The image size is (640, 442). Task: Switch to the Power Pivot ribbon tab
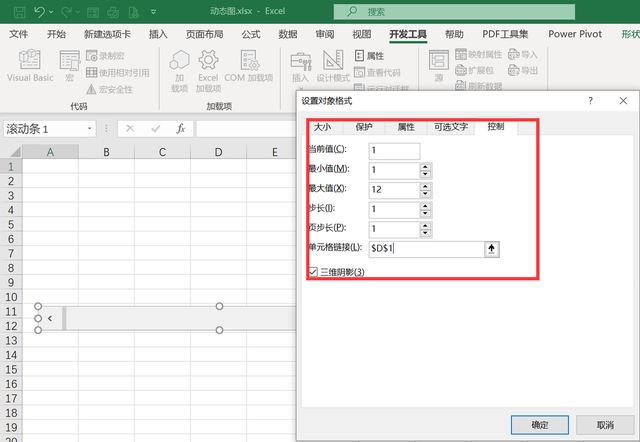pyautogui.click(x=575, y=34)
